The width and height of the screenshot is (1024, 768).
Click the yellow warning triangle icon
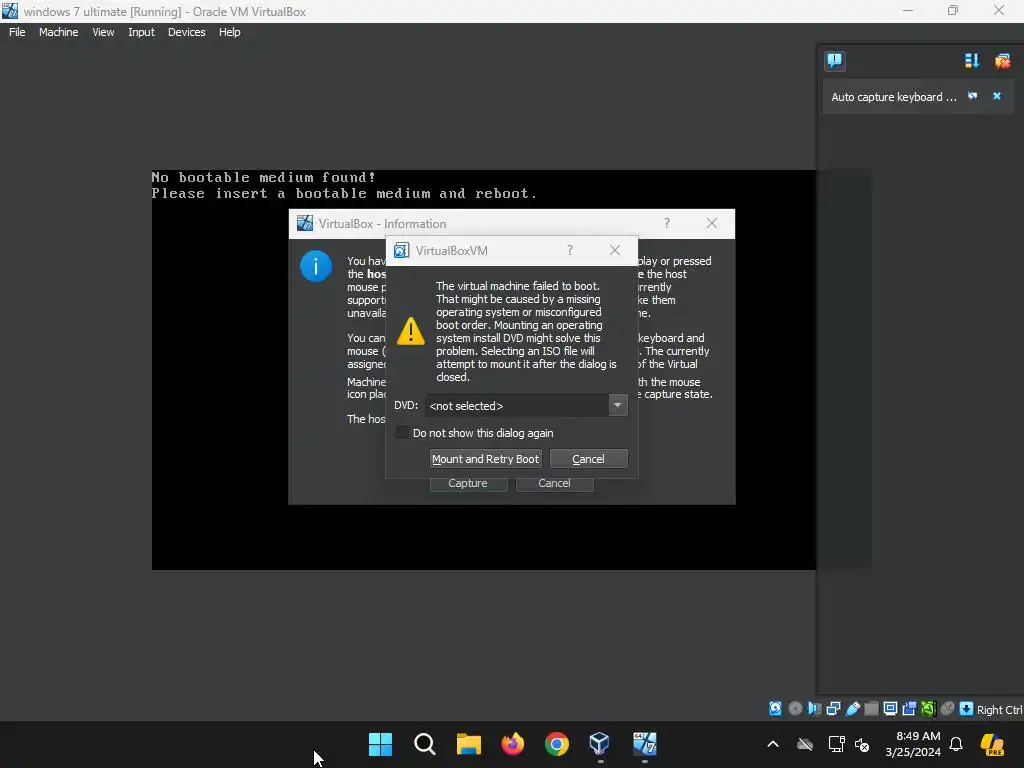tap(411, 331)
